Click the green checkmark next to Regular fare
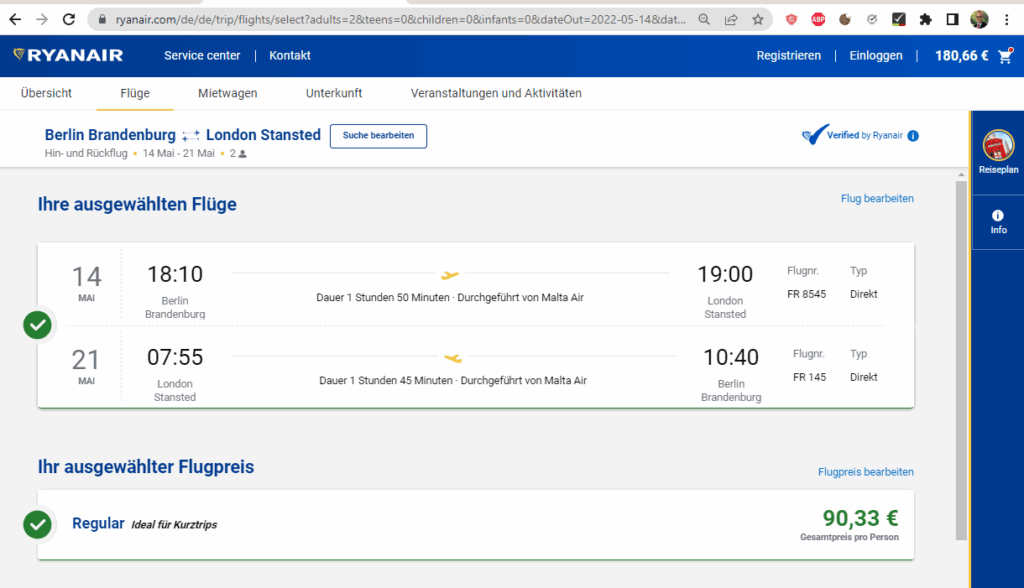 tap(37, 524)
